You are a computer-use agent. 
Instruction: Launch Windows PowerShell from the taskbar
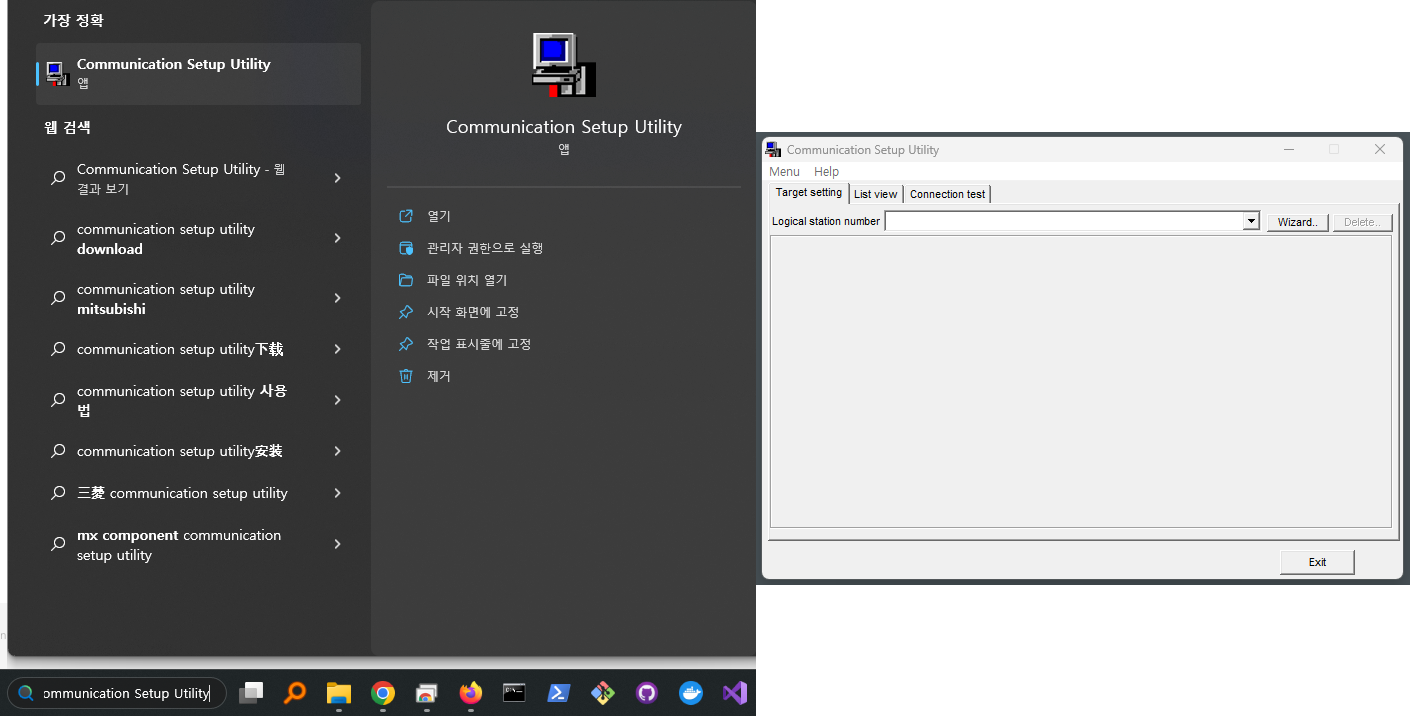[x=558, y=693]
